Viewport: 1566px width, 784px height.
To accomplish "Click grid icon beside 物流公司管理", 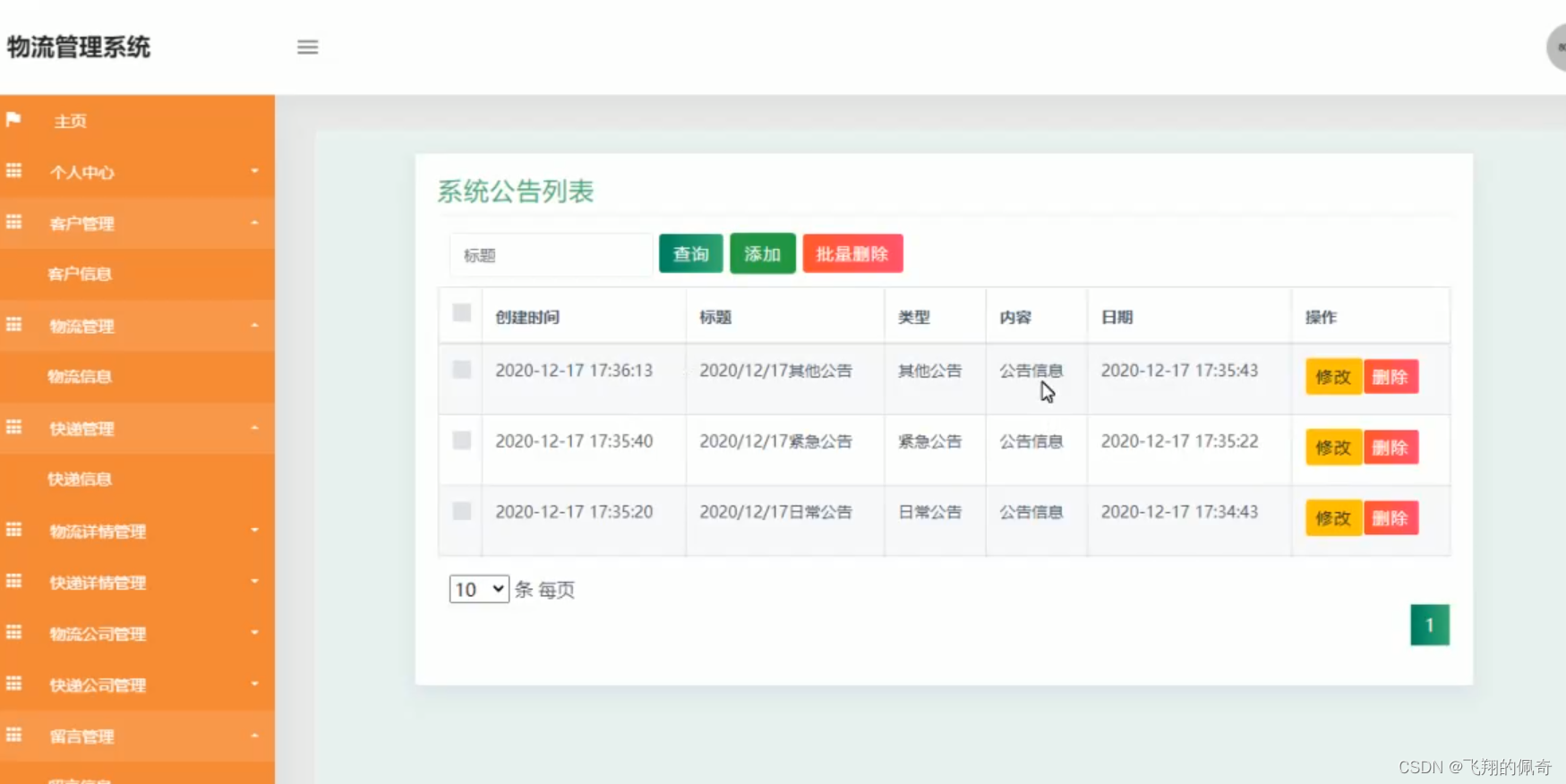I will (x=13, y=633).
